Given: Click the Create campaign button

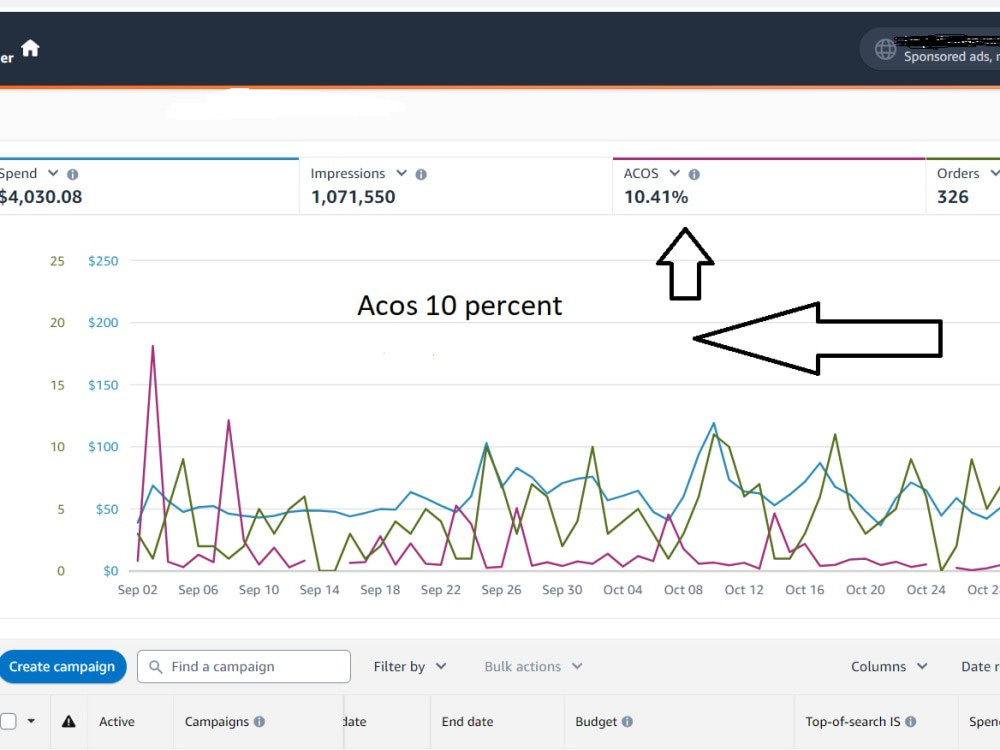Looking at the screenshot, I should (x=62, y=666).
